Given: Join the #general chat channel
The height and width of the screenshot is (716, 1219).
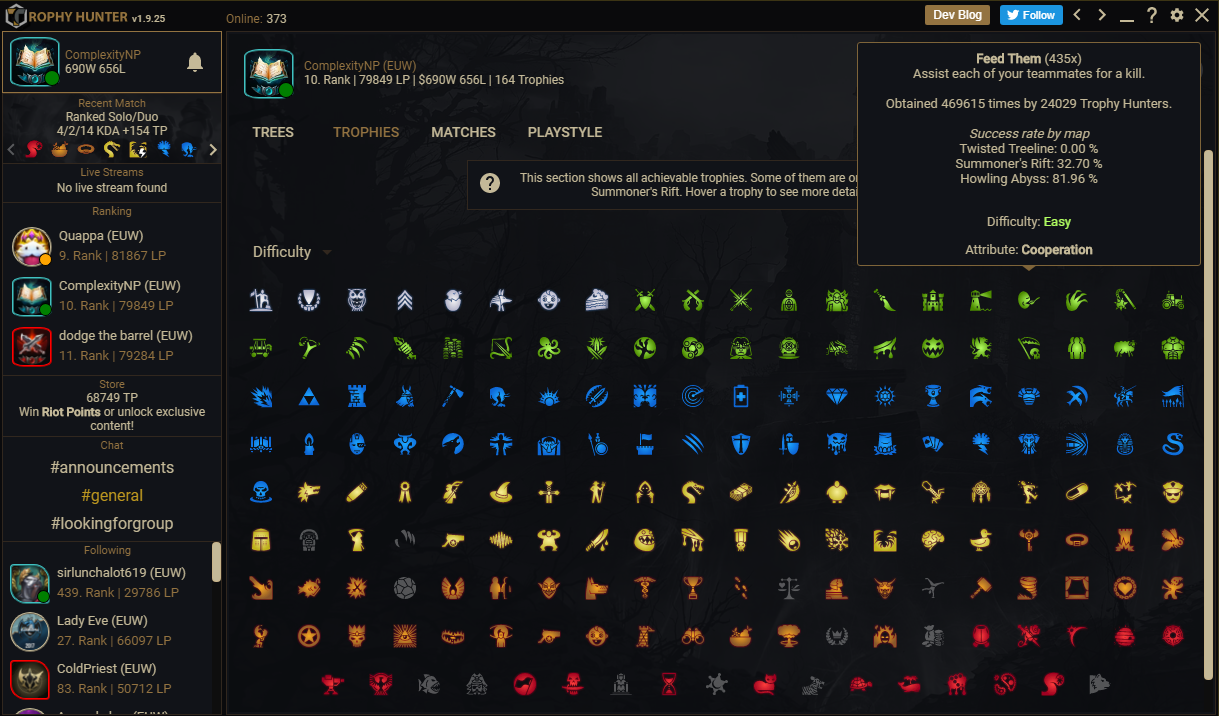Looking at the screenshot, I should point(112,495).
